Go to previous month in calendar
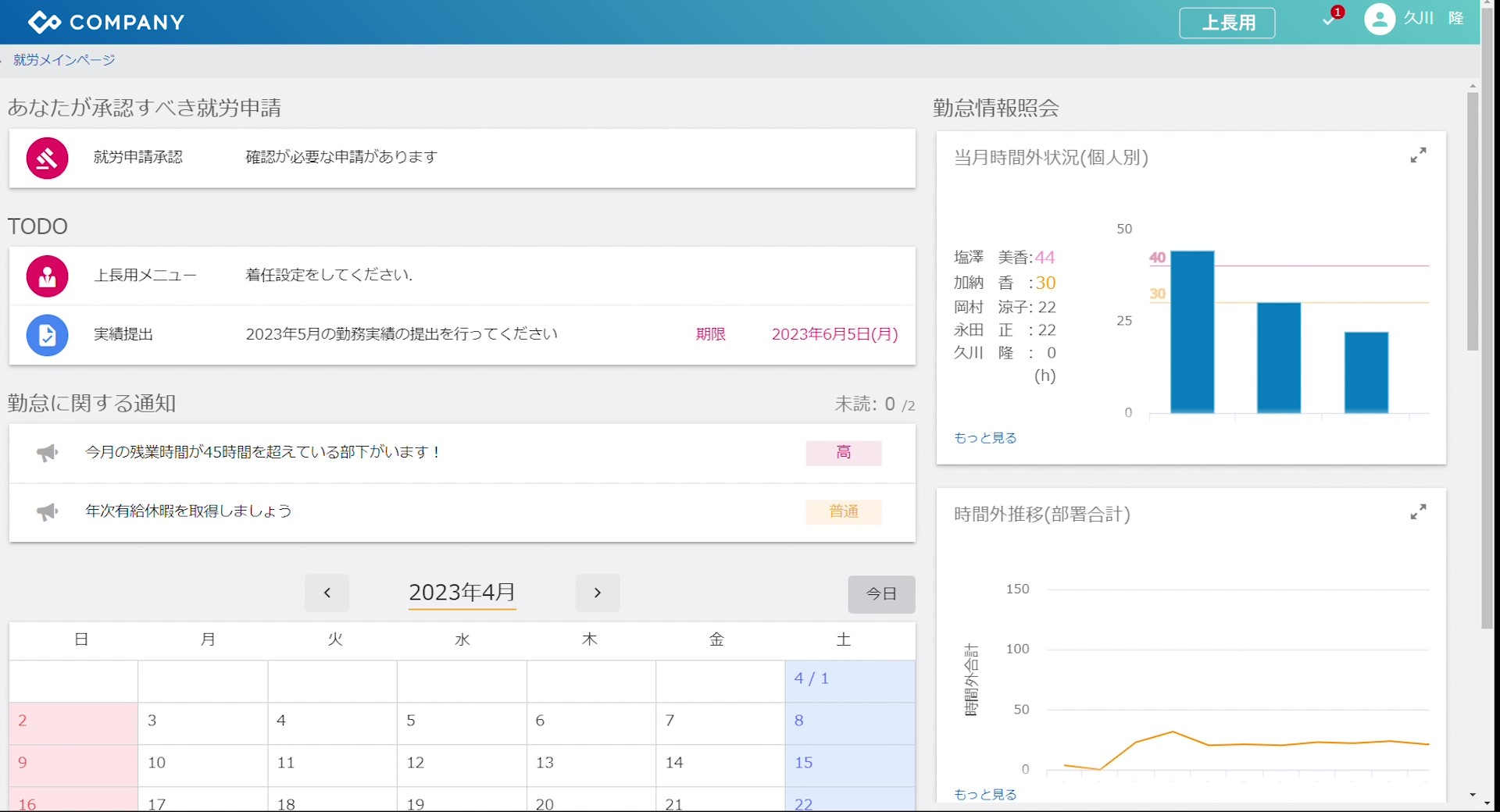 click(327, 593)
